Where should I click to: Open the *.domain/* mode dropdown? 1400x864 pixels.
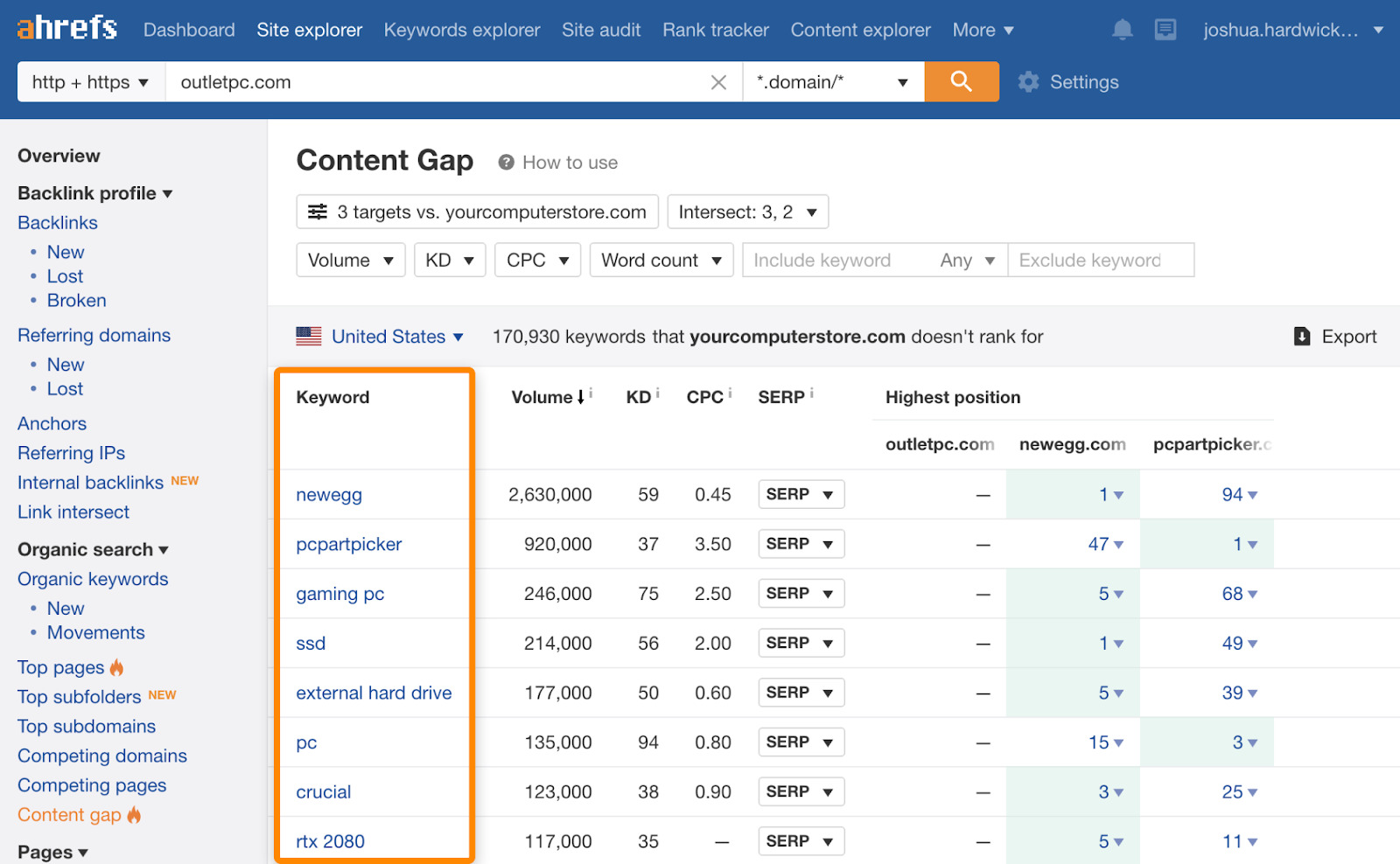point(833,82)
